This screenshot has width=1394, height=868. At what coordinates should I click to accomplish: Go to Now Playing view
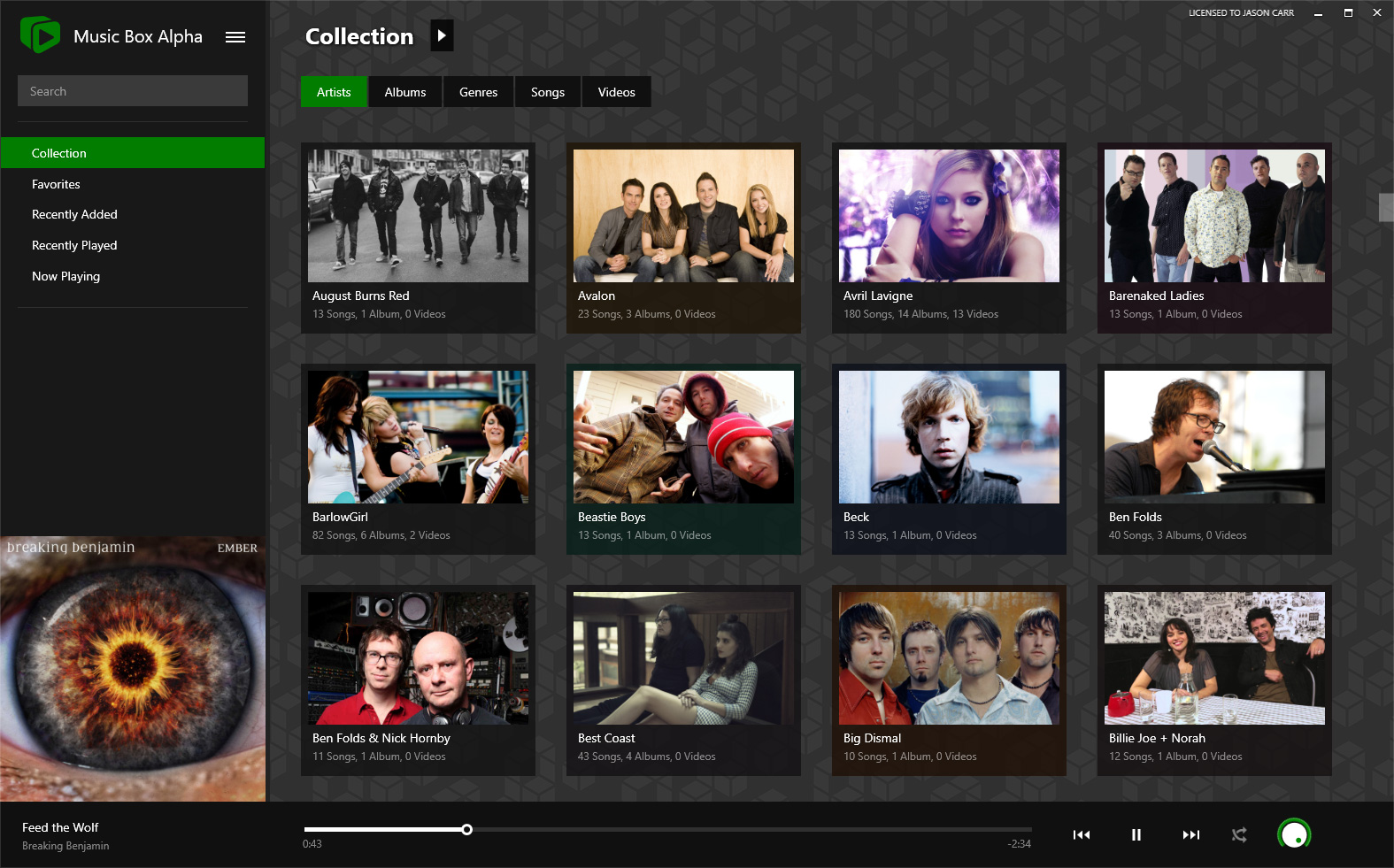point(133,276)
